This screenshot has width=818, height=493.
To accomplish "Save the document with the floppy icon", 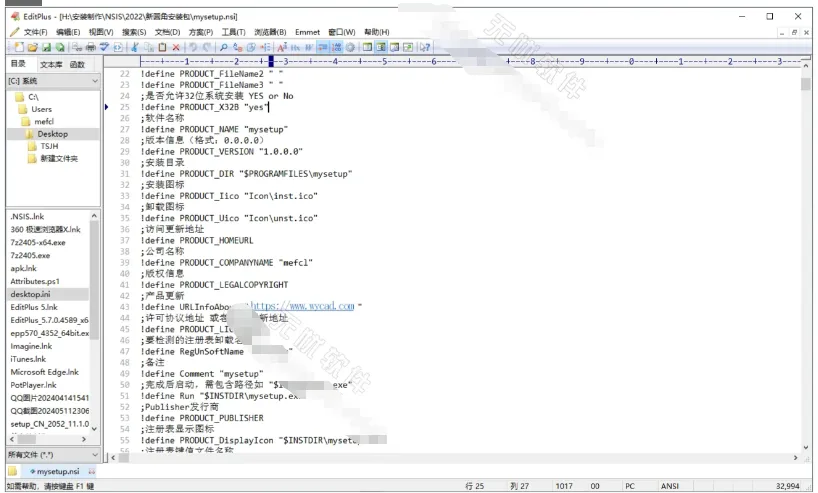I will (x=46, y=47).
